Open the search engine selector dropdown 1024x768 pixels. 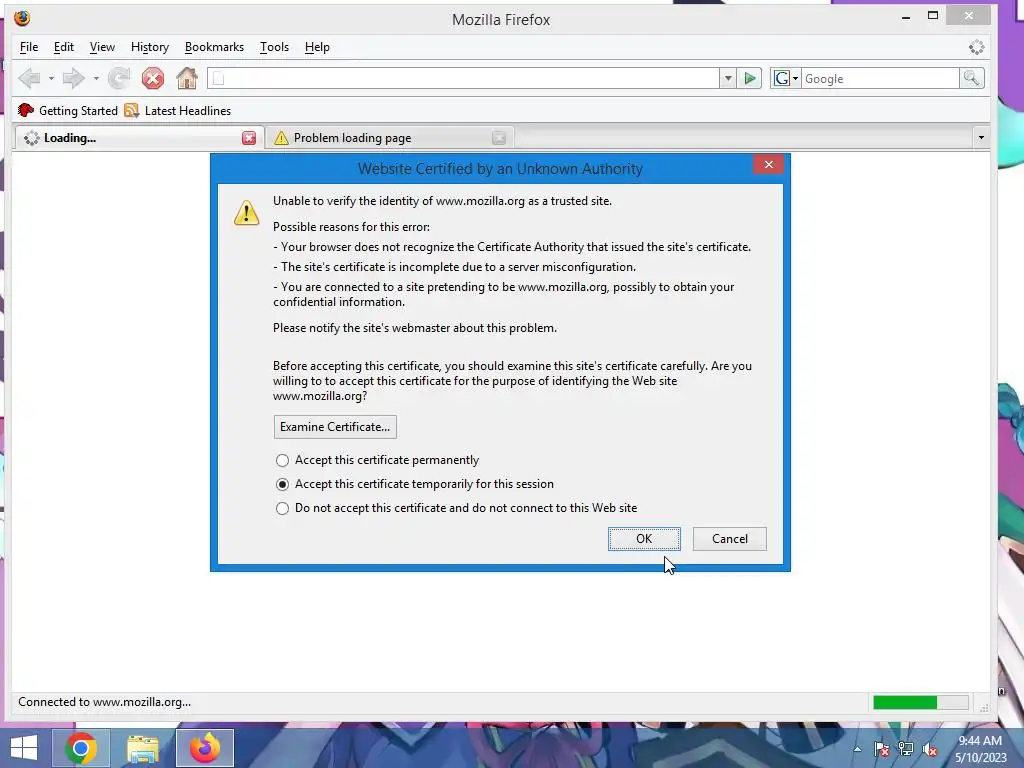point(795,78)
